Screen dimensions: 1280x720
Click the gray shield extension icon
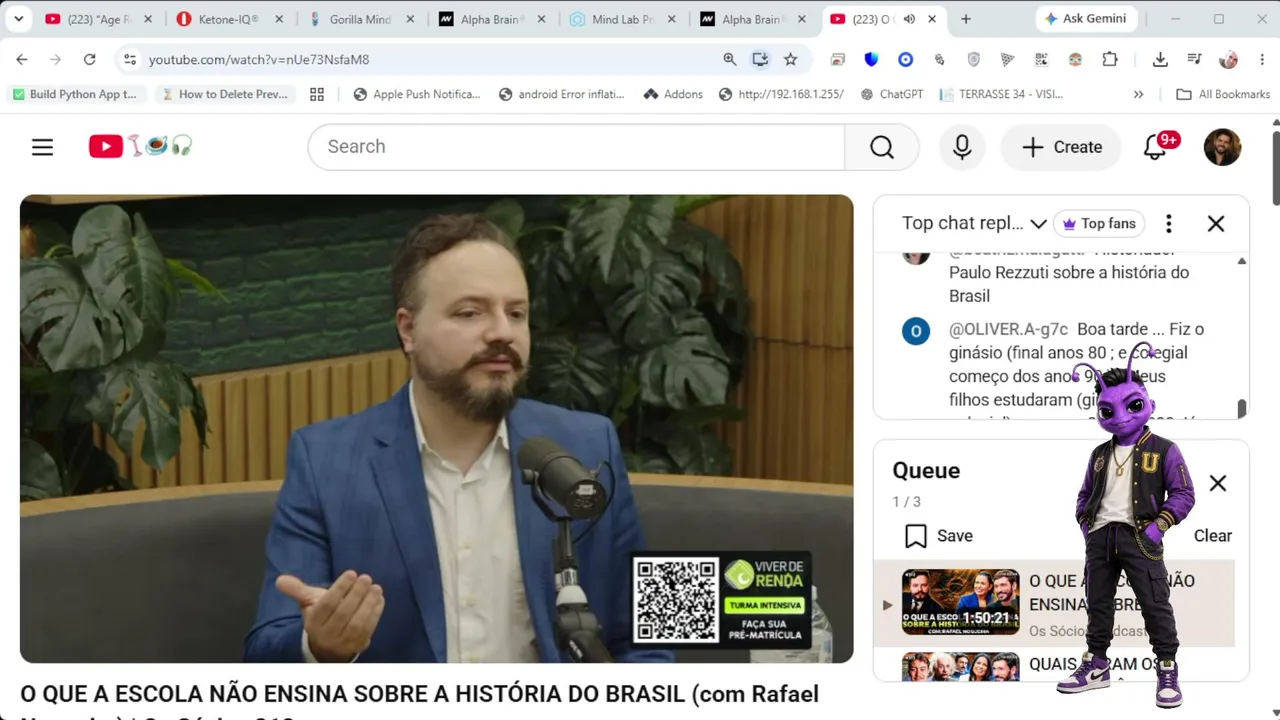coord(973,60)
